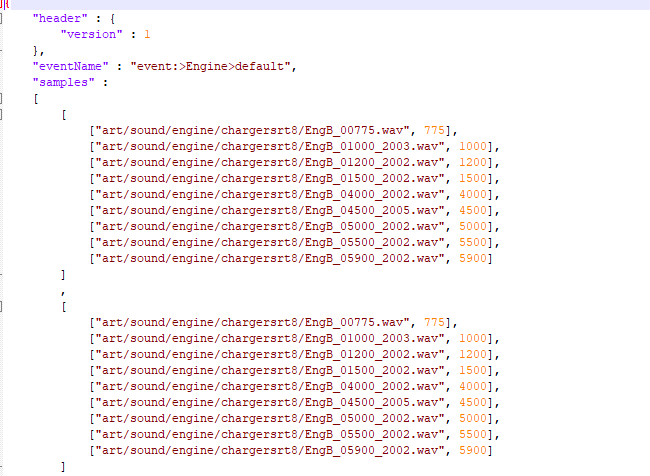Click the value 5000 in second samples array
The height and width of the screenshot is (476, 650).
(x=473, y=419)
